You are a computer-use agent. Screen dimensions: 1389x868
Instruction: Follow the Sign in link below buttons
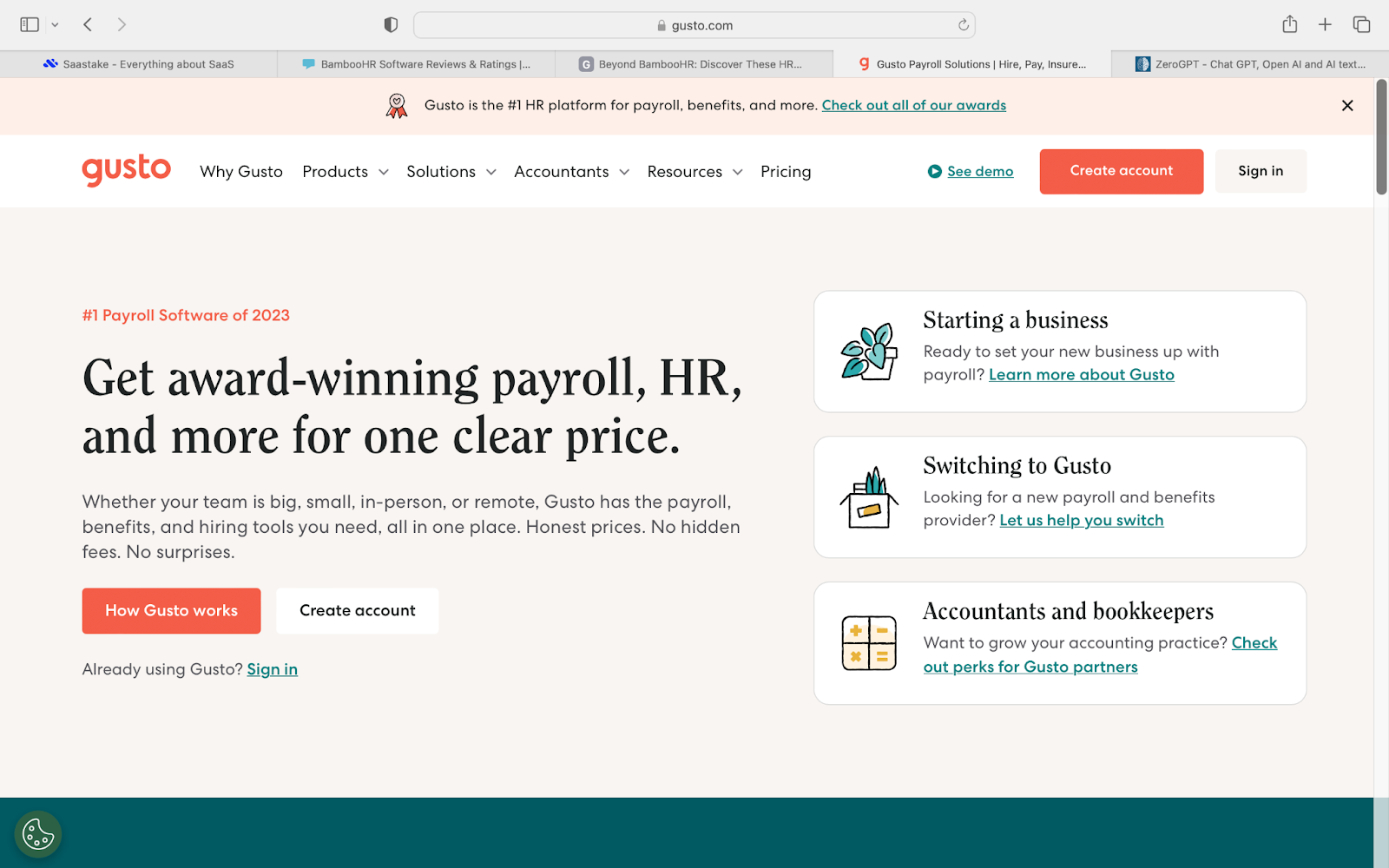pos(272,669)
